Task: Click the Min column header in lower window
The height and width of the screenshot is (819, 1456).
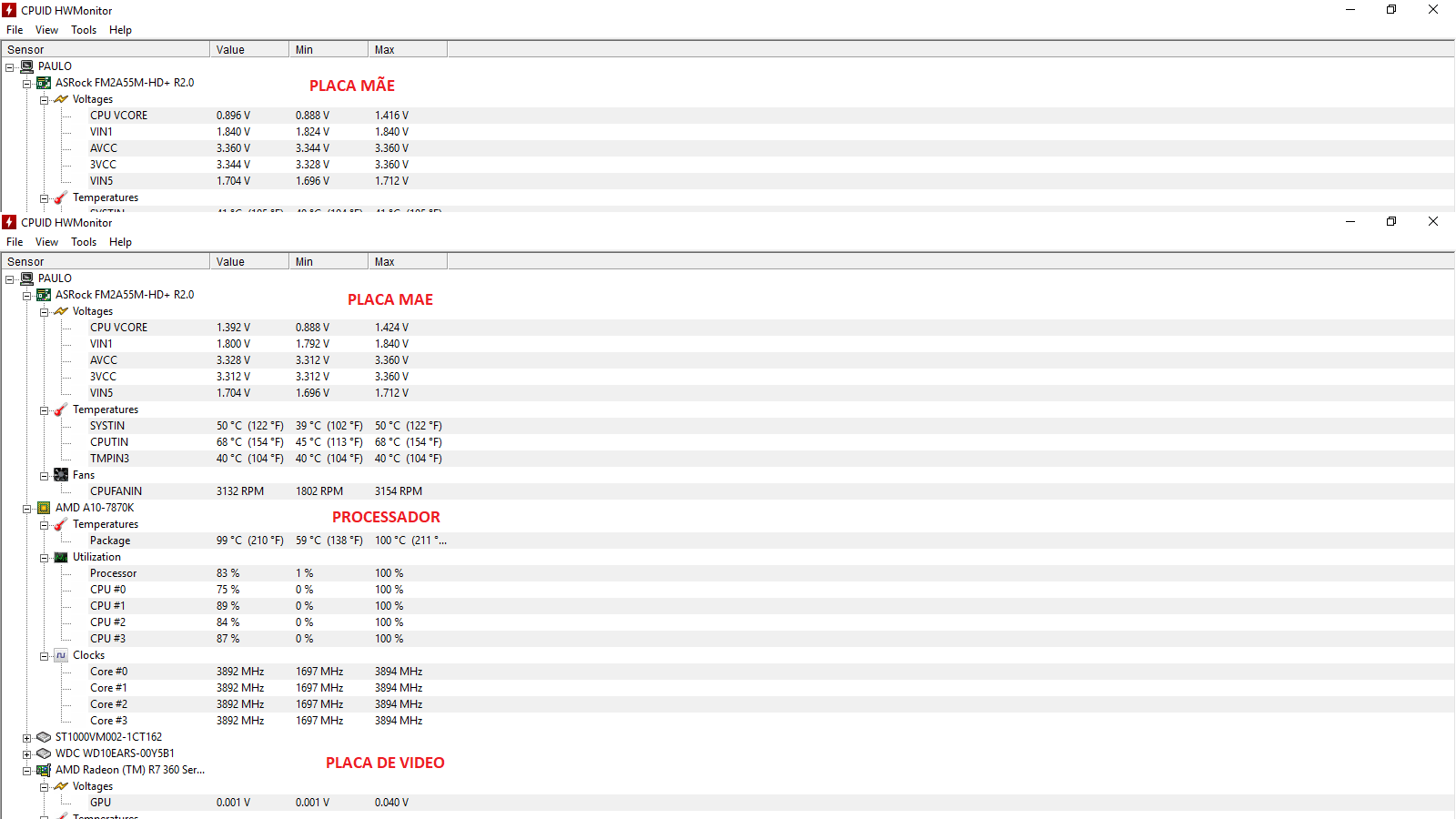Action: tap(329, 262)
